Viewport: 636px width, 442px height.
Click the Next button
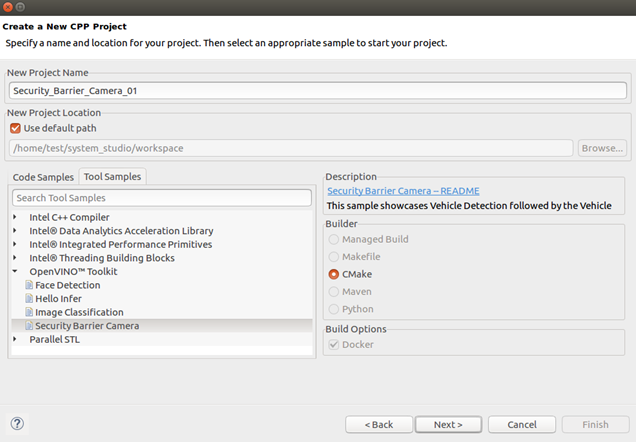click(x=448, y=425)
